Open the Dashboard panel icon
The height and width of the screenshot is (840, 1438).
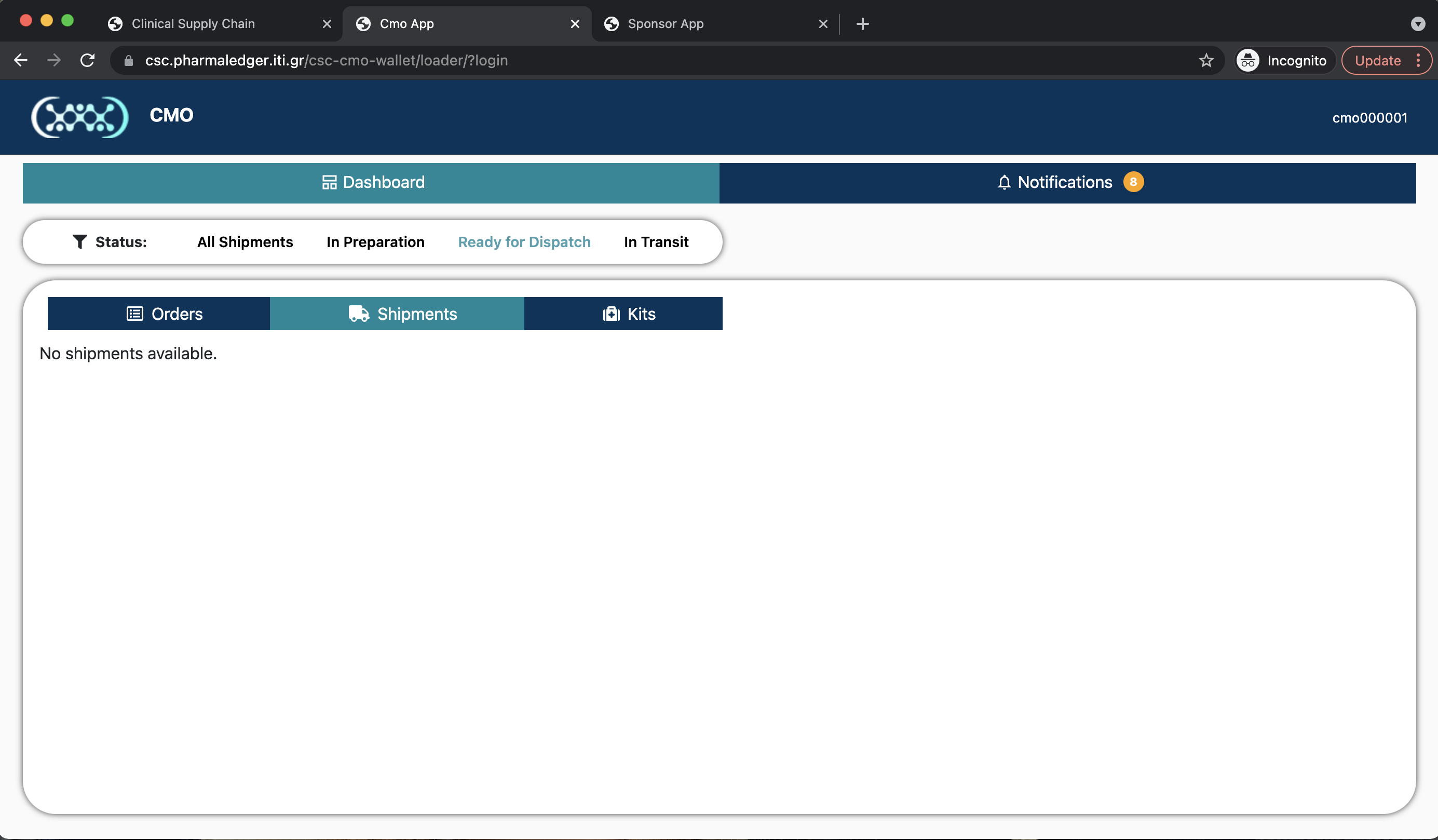tap(329, 182)
